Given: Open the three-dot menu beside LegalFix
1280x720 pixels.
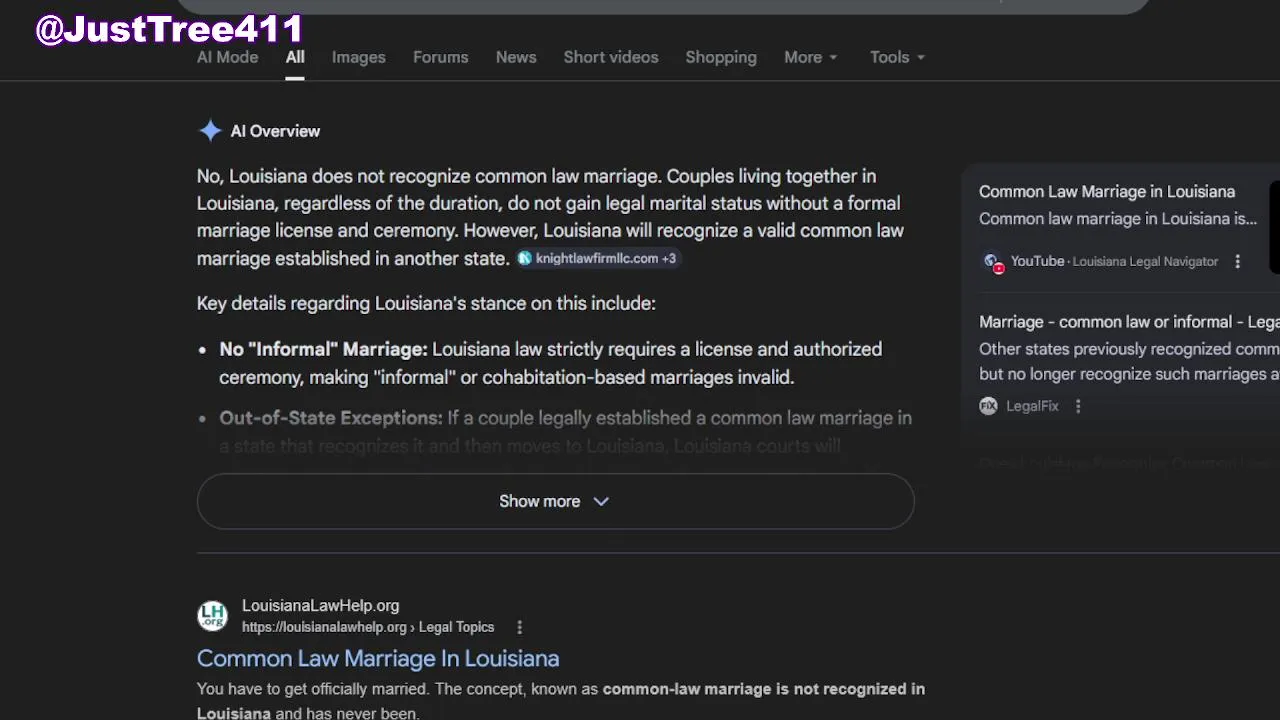Looking at the screenshot, I should click(x=1078, y=406).
